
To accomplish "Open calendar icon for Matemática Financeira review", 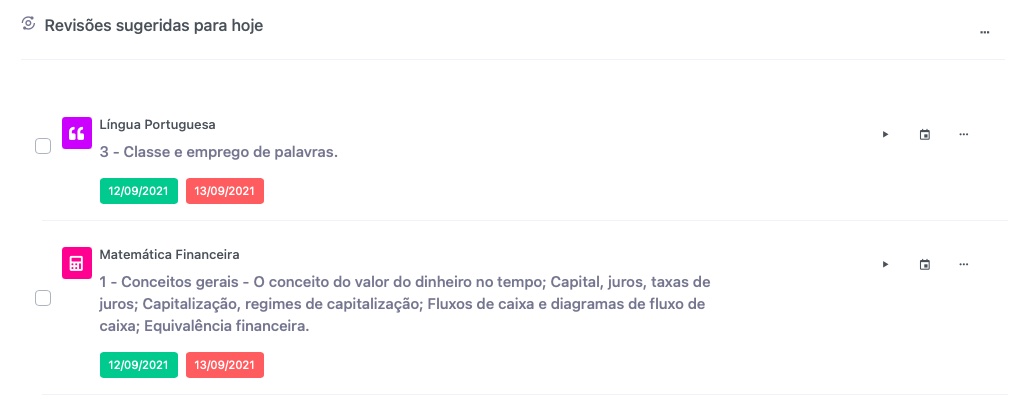I will (925, 264).
